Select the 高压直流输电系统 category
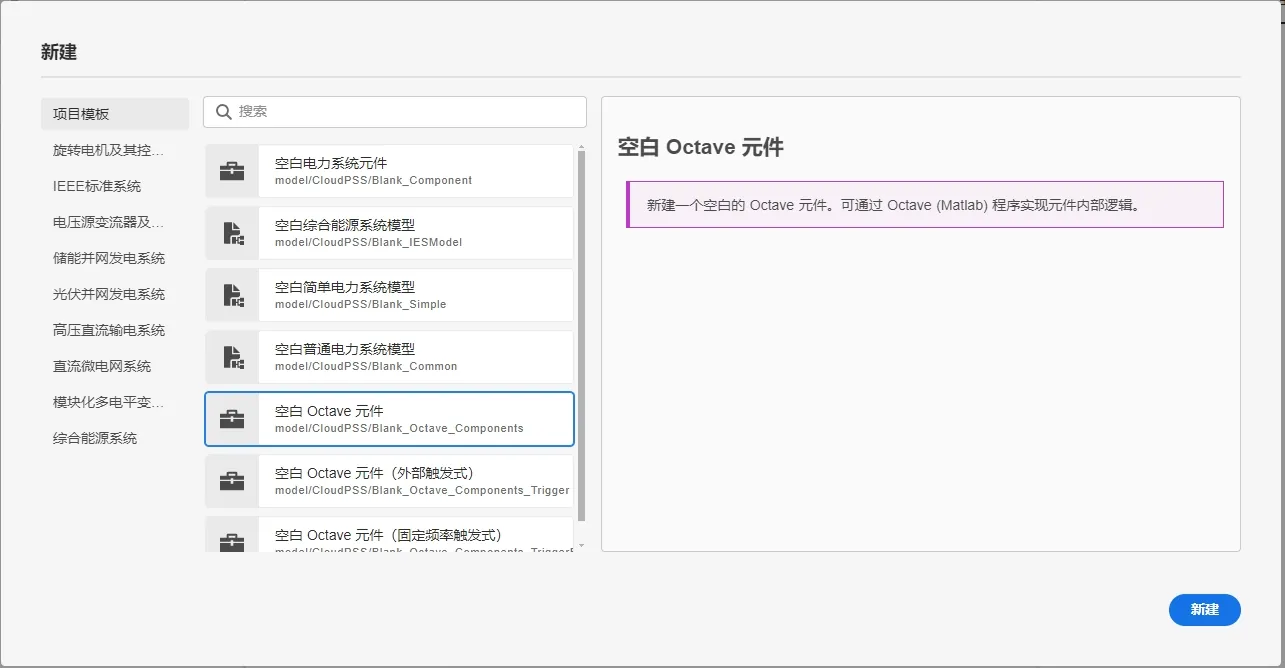 pos(114,329)
